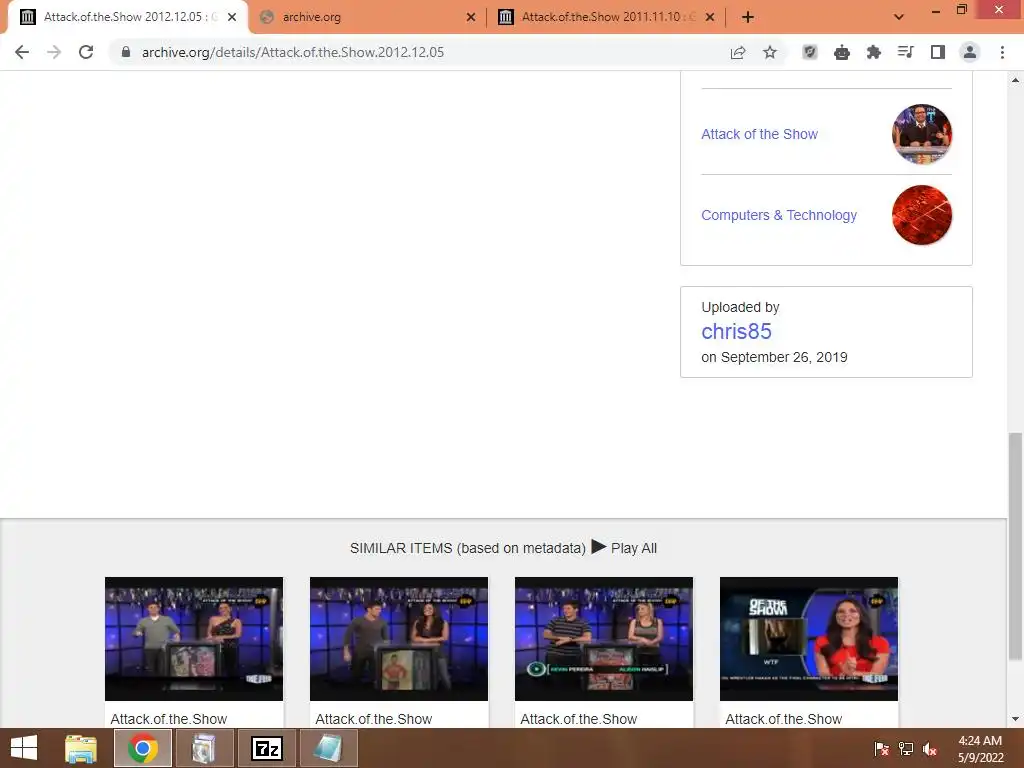Close the archive.org tab
The width and height of the screenshot is (1024, 768).
pos(471,17)
